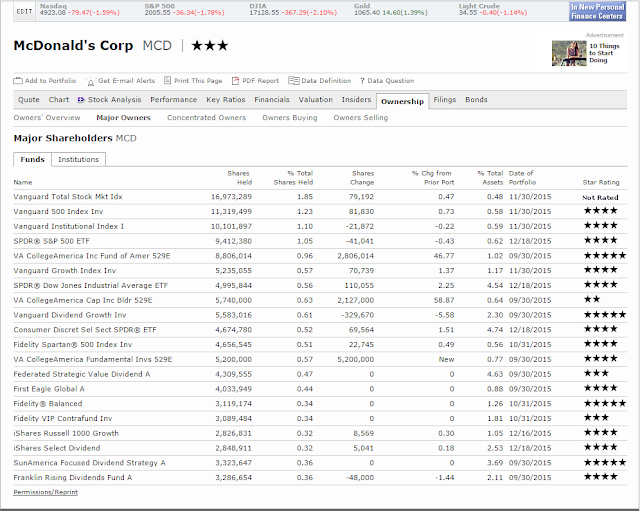Open the Valuation tab
The height and width of the screenshot is (511, 640).
tap(316, 100)
